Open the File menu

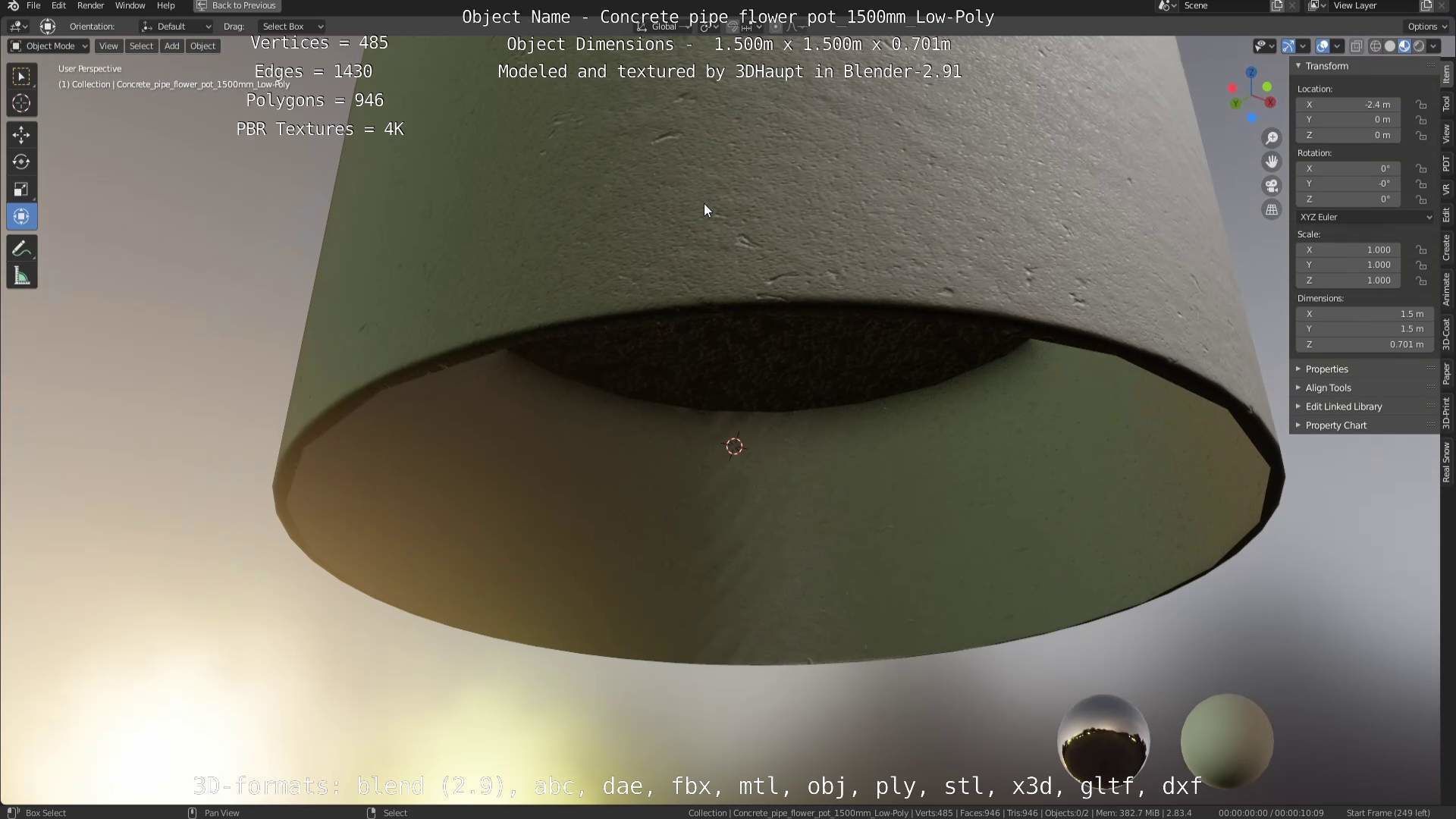(33, 5)
